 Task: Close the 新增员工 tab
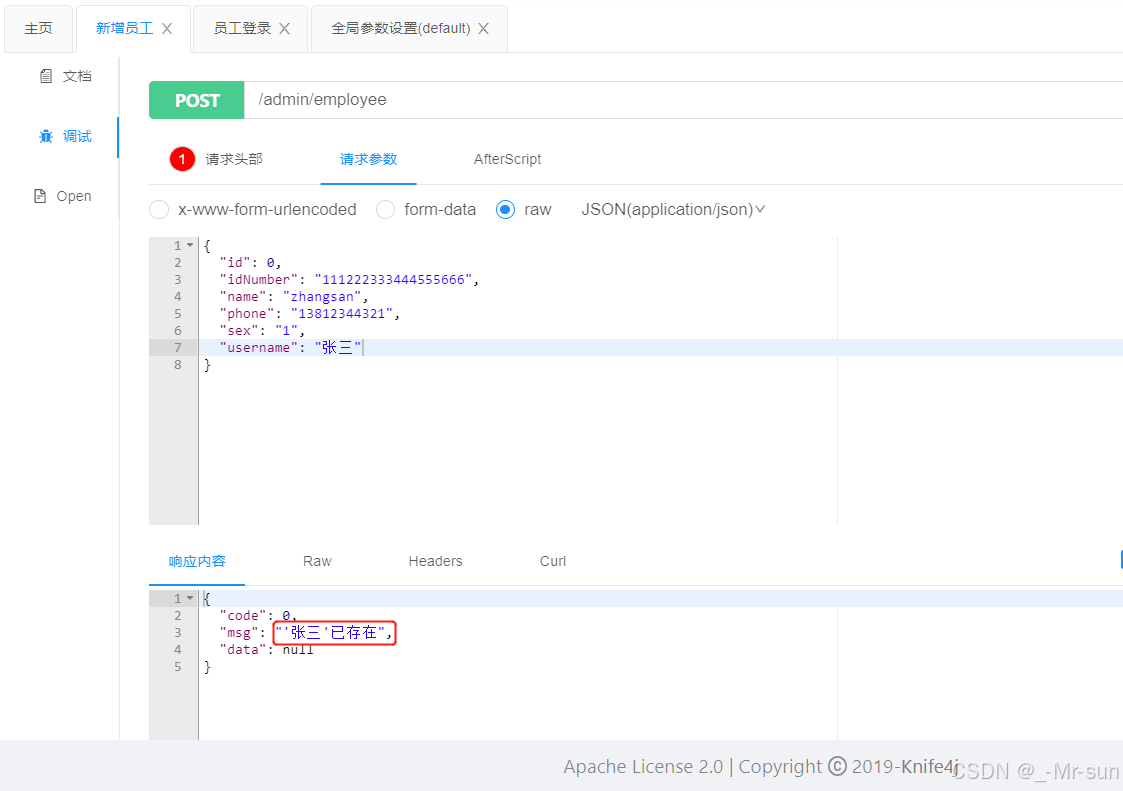pos(167,29)
